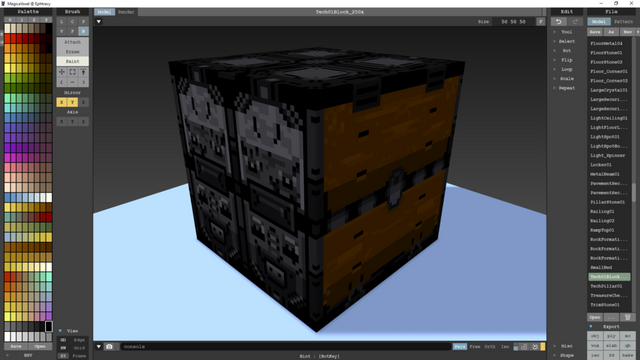Click the right chevron brush icon
This screenshot has width=640, height=360.
[x=83, y=82]
